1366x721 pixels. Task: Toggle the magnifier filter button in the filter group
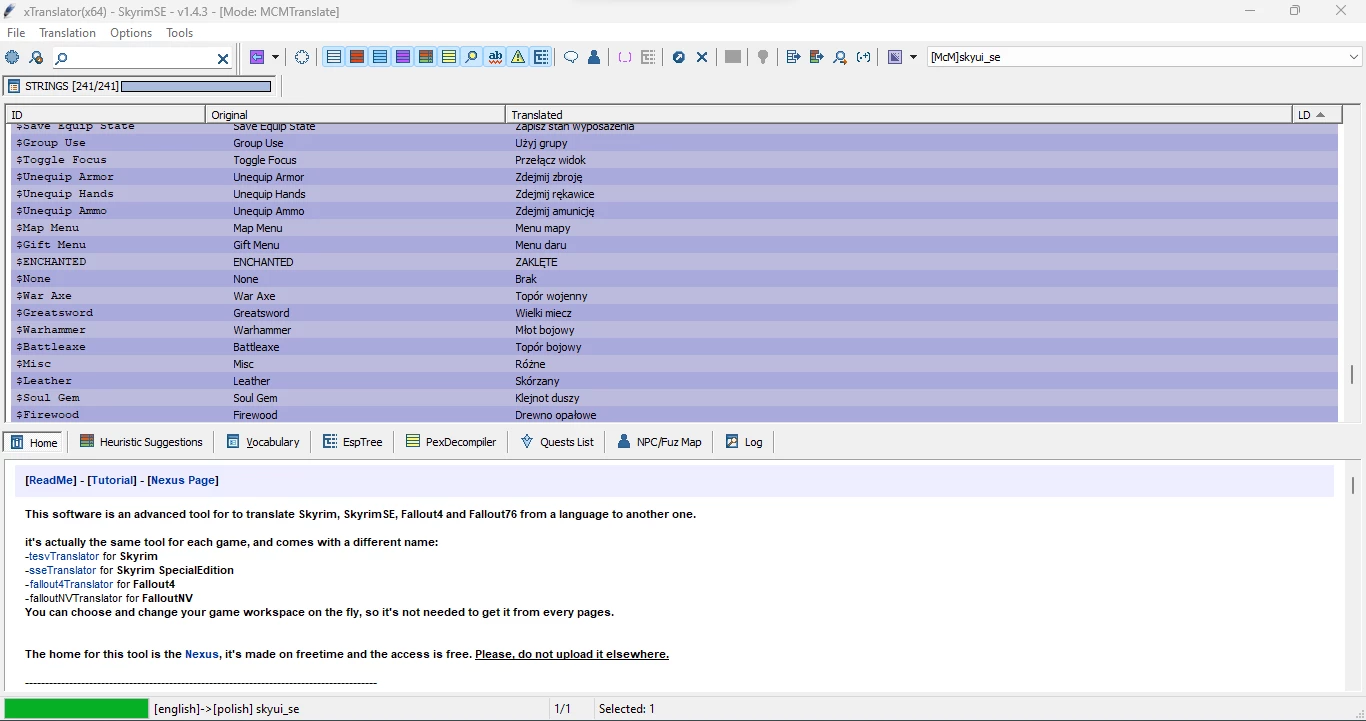coord(472,57)
